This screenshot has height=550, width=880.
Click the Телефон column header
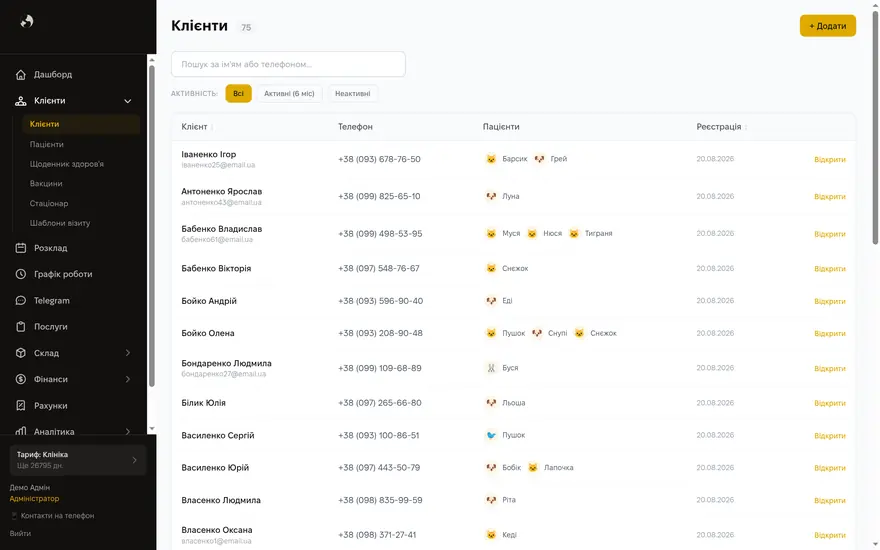[x=355, y=127]
